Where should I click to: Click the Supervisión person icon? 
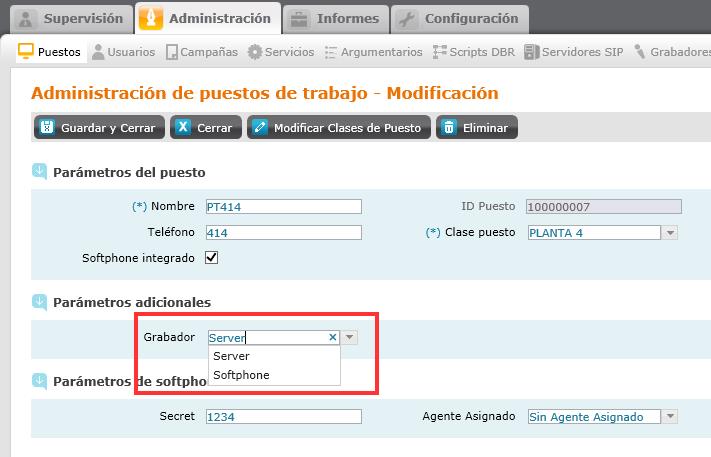[26, 19]
